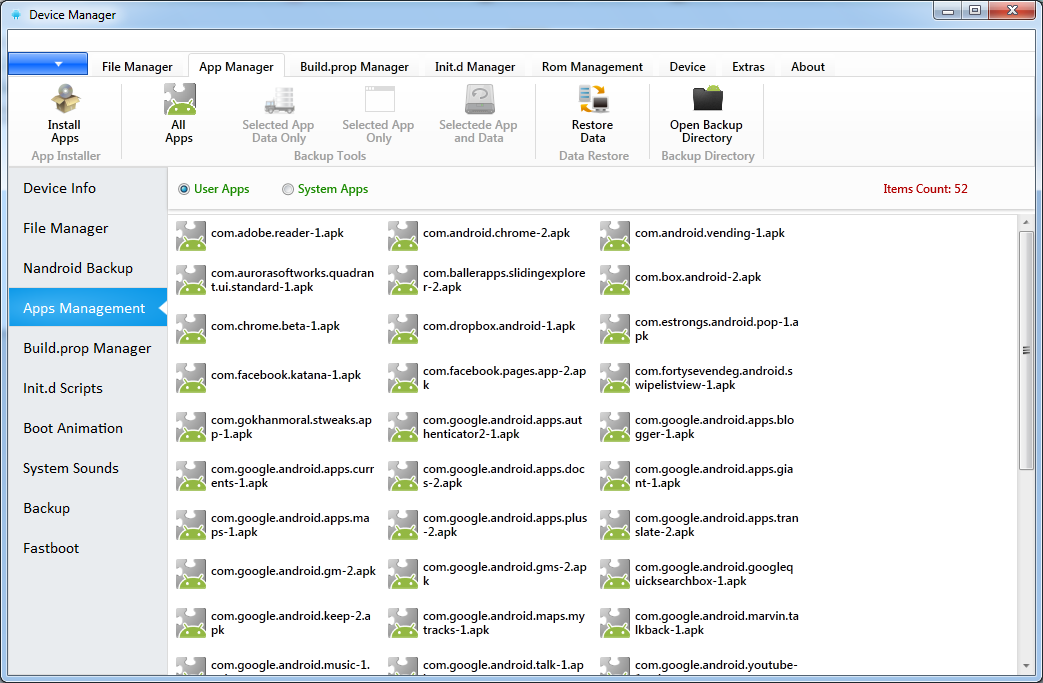The width and height of the screenshot is (1043, 683).
Task: Select the com.adobe.reader-1.apk app icon
Action: pyautogui.click(x=191, y=236)
